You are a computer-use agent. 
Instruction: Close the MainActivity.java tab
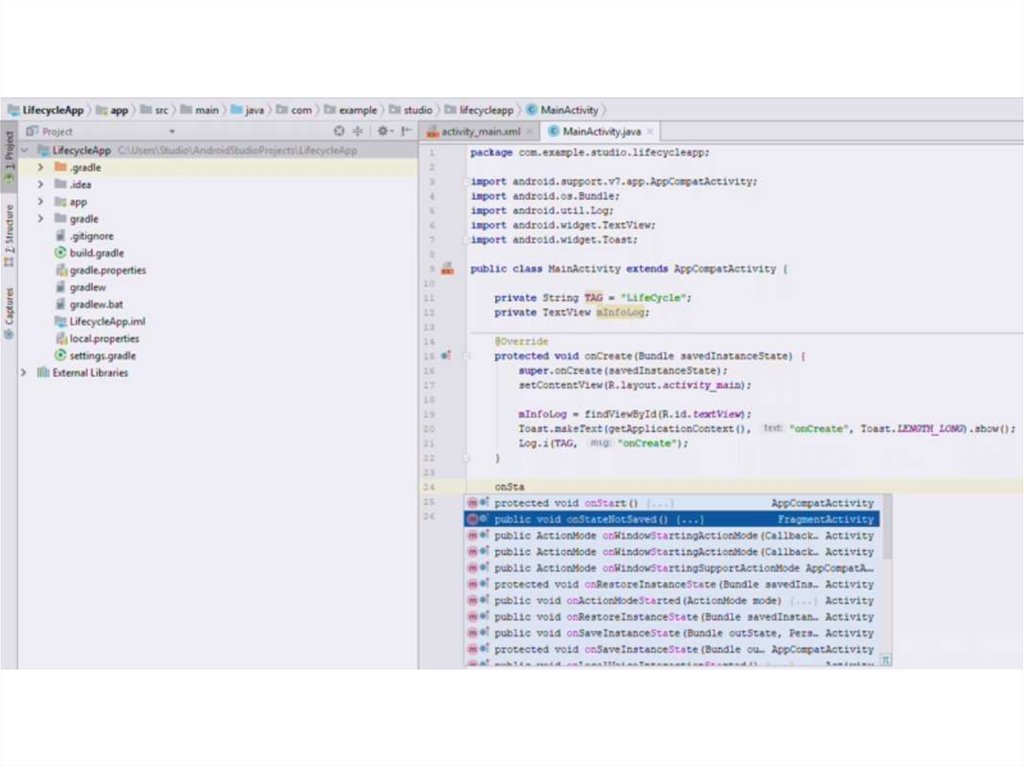point(650,132)
